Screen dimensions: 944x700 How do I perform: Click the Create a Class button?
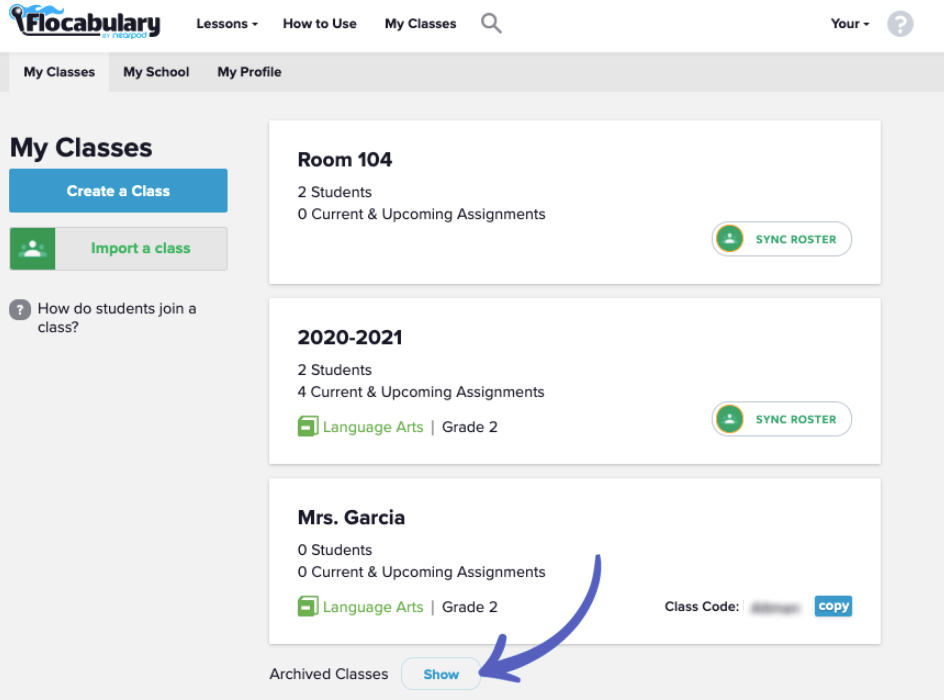click(118, 190)
